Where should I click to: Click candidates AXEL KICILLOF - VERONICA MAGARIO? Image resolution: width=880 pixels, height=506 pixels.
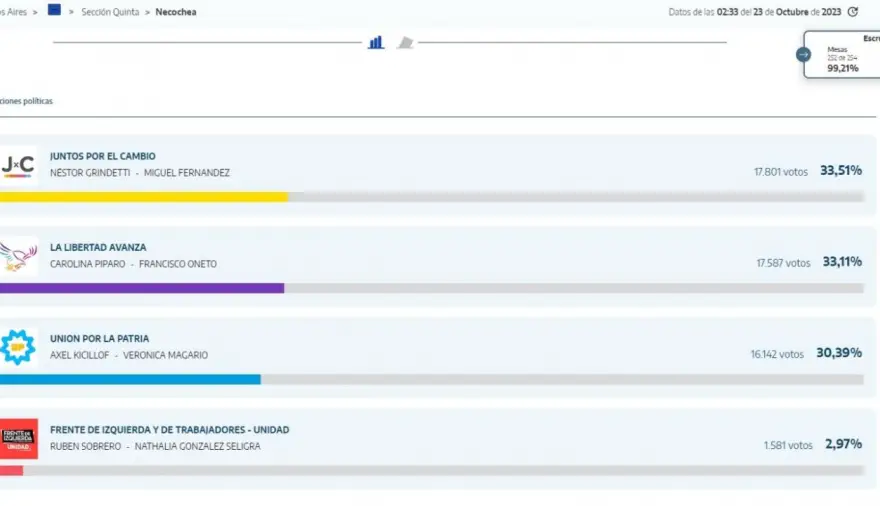pyautogui.click(x=129, y=355)
